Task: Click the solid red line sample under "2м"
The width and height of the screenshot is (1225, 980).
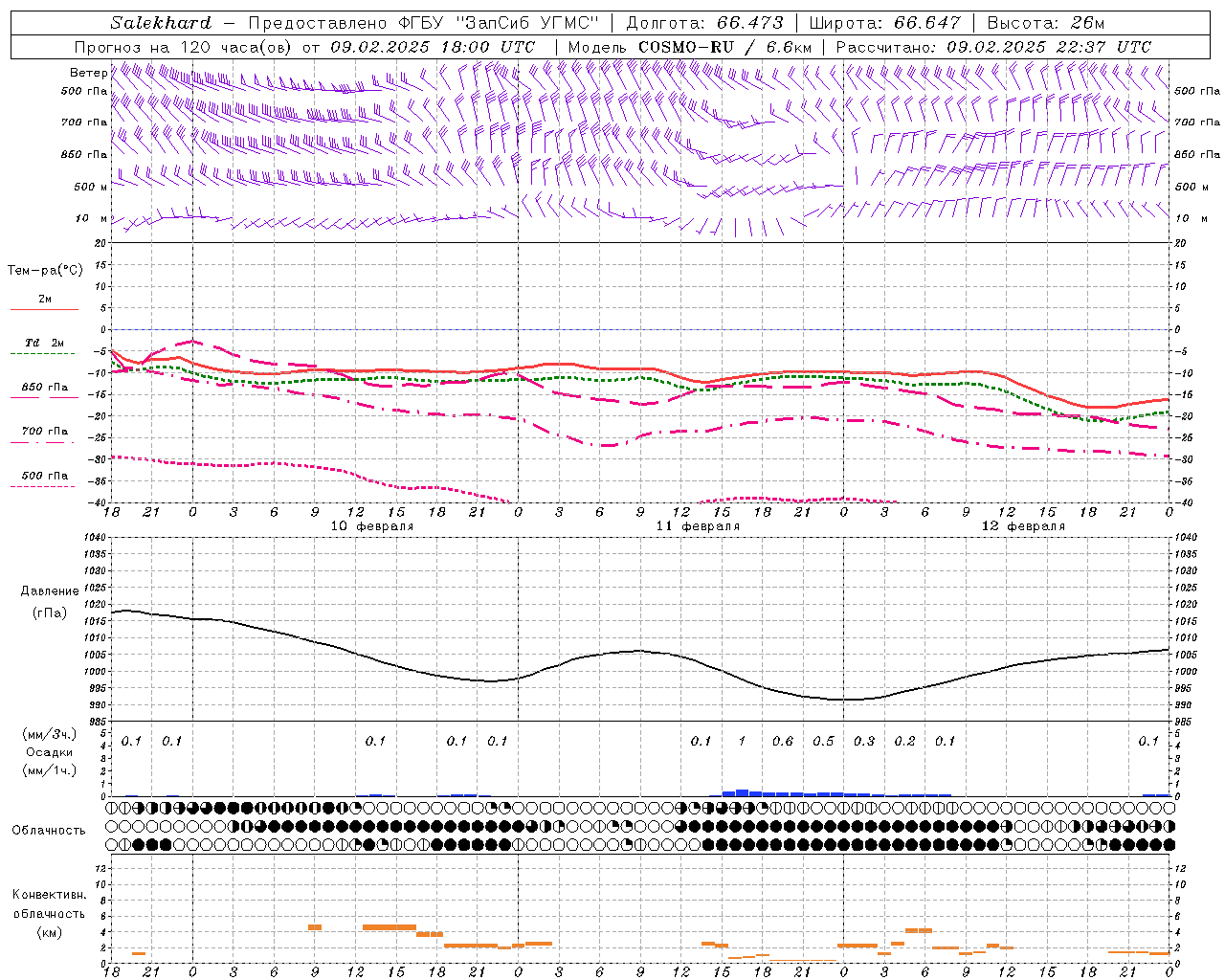Action: [x=44, y=309]
